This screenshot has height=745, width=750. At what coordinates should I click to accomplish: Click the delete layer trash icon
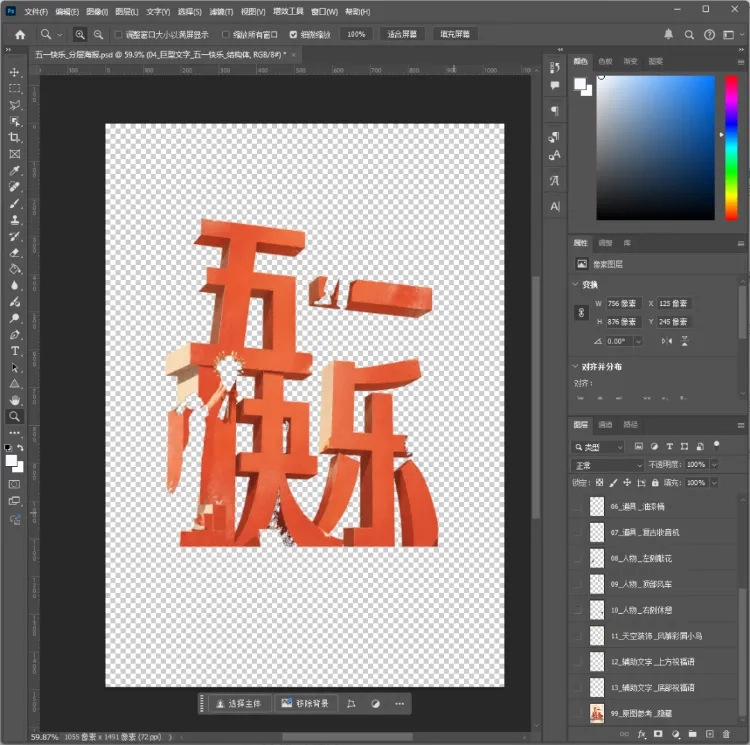coord(726,734)
